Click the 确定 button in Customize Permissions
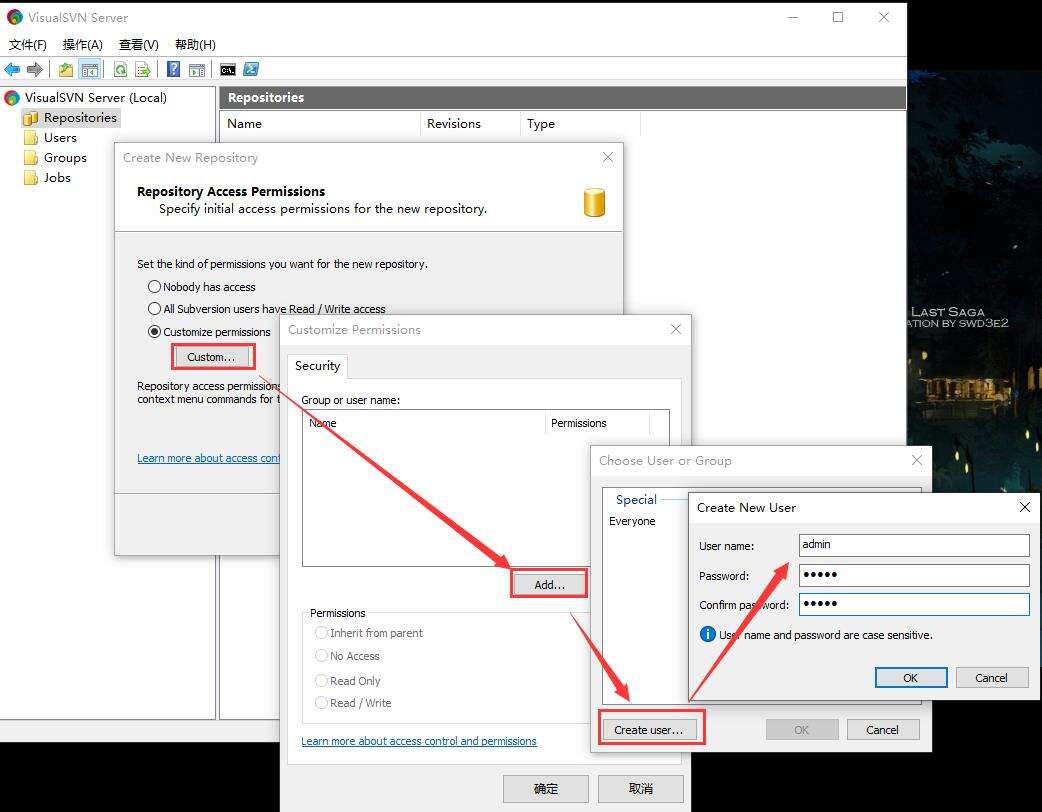 coord(546,789)
